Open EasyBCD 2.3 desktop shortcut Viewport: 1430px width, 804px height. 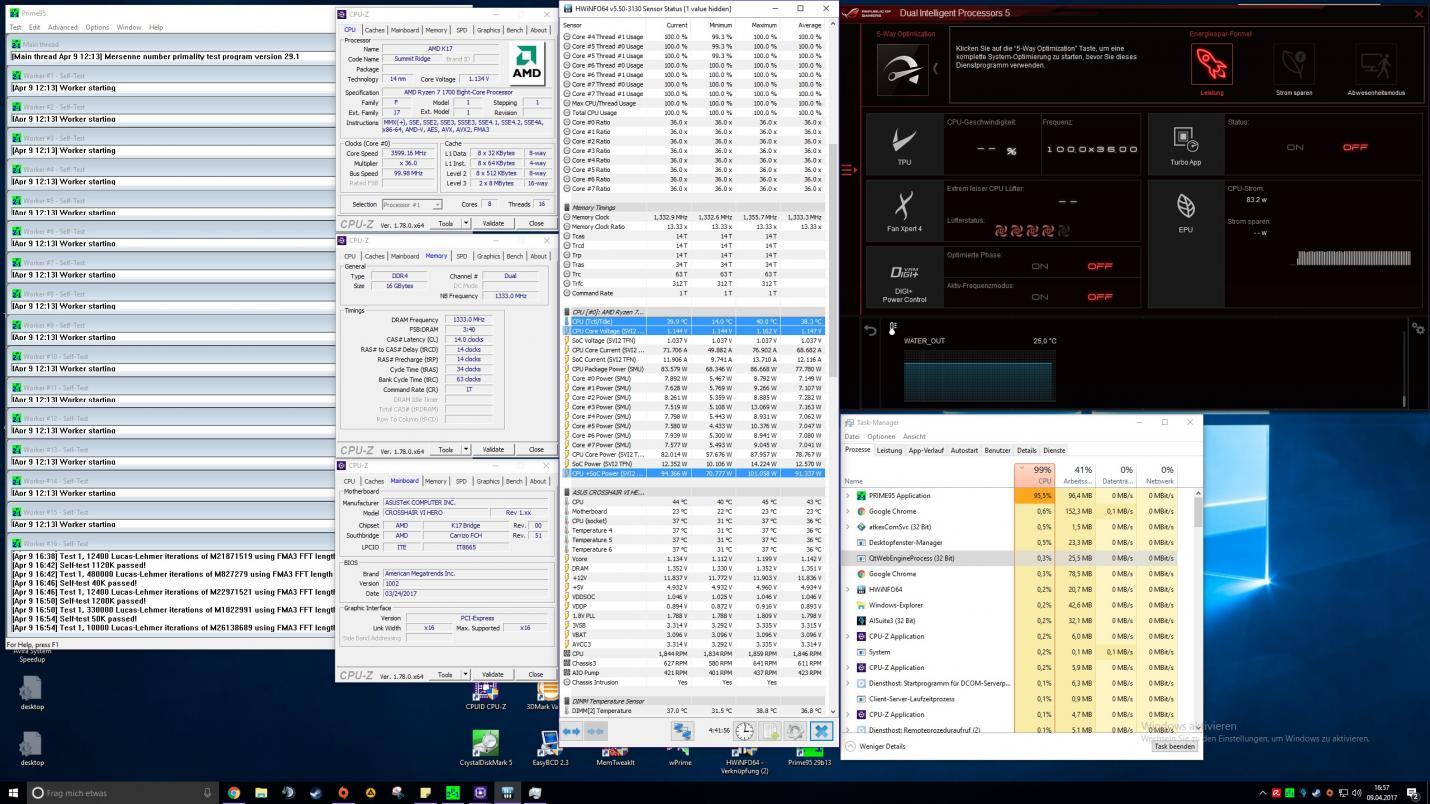(x=550, y=749)
